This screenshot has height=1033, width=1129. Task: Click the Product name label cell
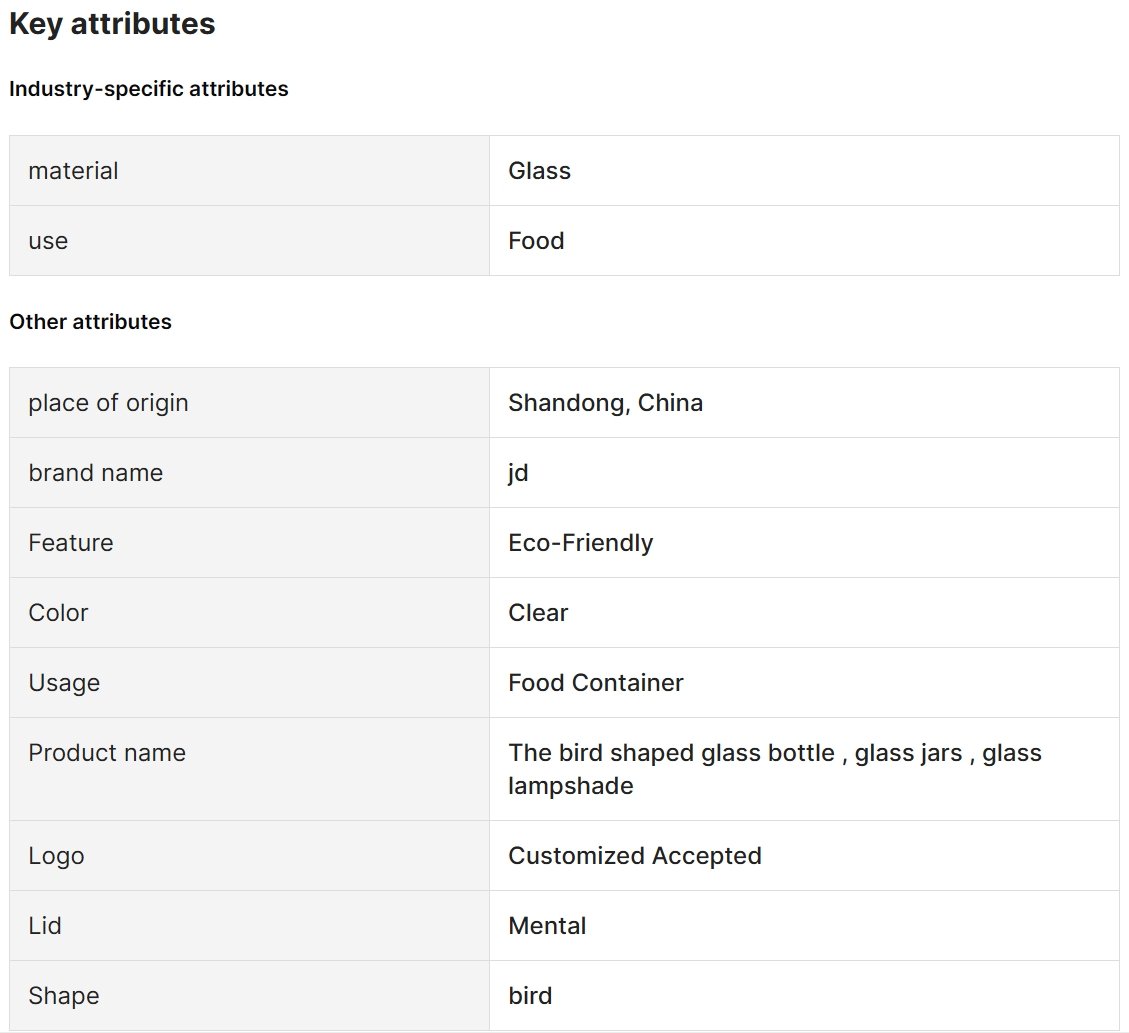pos(249,769)
